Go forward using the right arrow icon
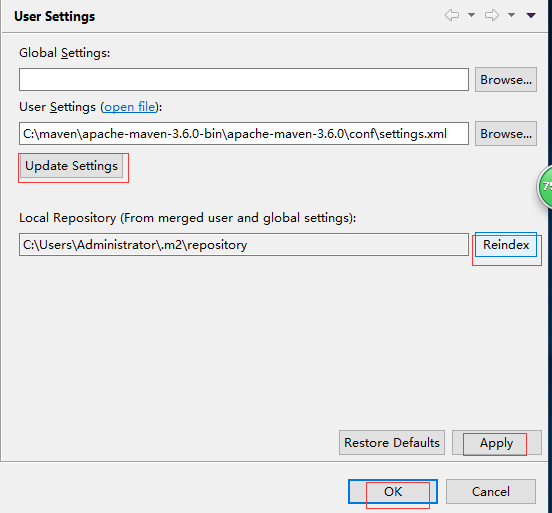 (492, 15)
